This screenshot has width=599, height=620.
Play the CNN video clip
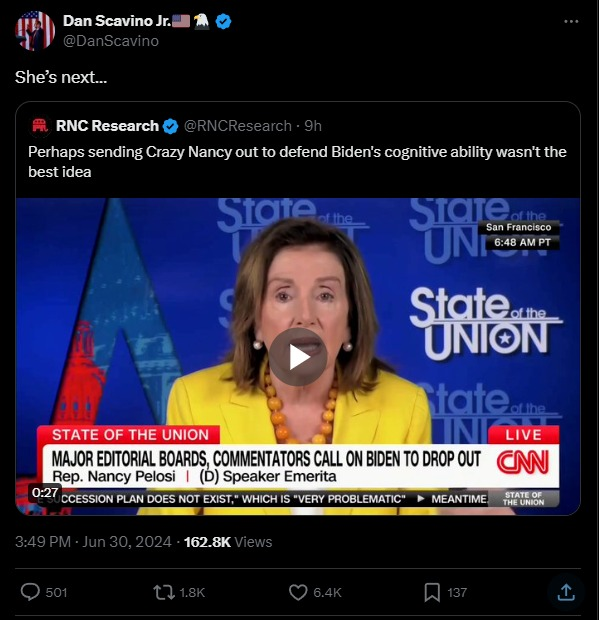pos(298,357)
